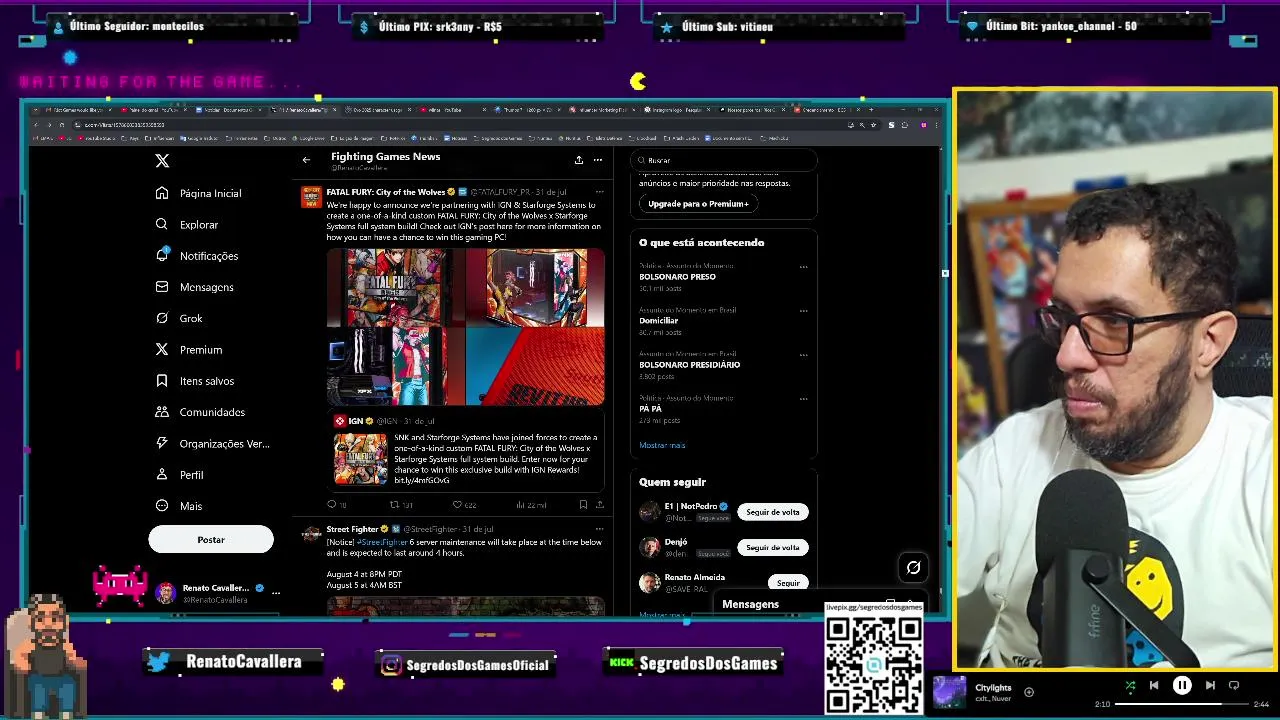This screenshot has width=1280, height=720.
Task: Open Grok in the sidebar
Action: 179,318
